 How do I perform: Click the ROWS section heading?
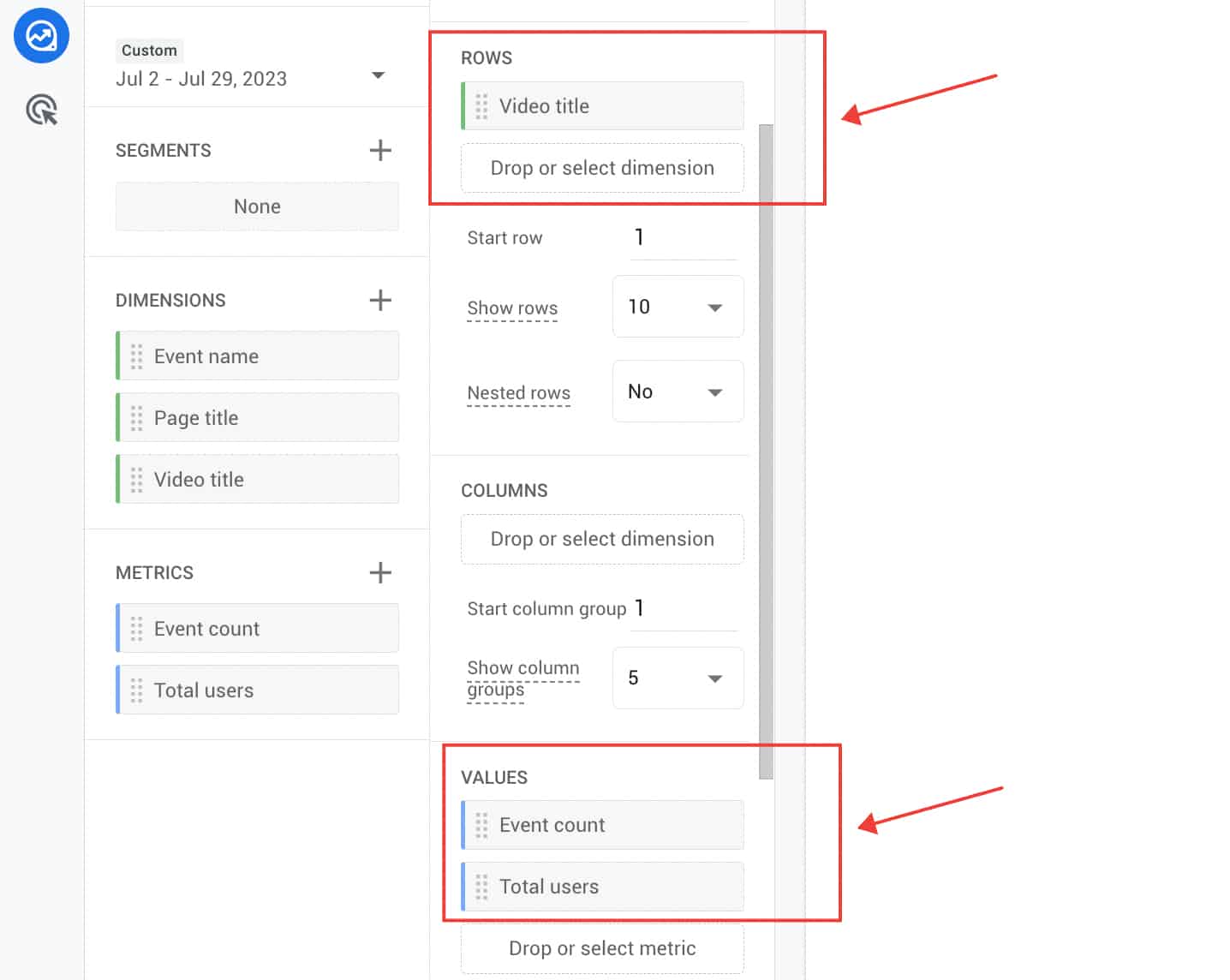click(487, 58)
